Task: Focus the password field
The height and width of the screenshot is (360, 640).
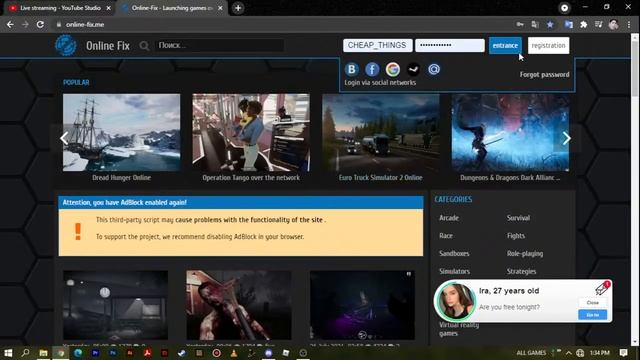Action: pos(450,45)
